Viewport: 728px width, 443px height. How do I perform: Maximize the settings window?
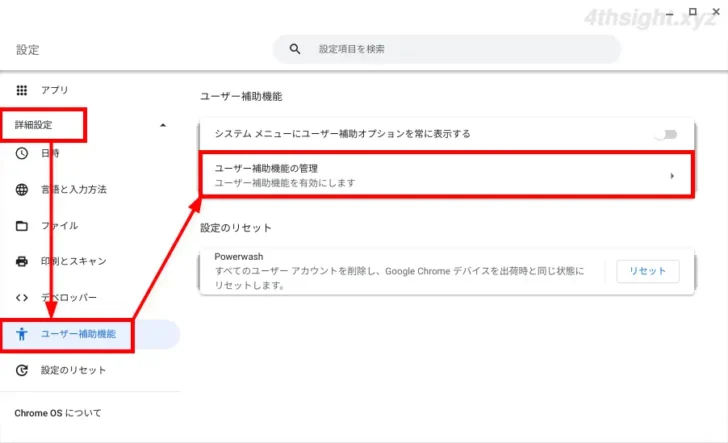(693, 12)
